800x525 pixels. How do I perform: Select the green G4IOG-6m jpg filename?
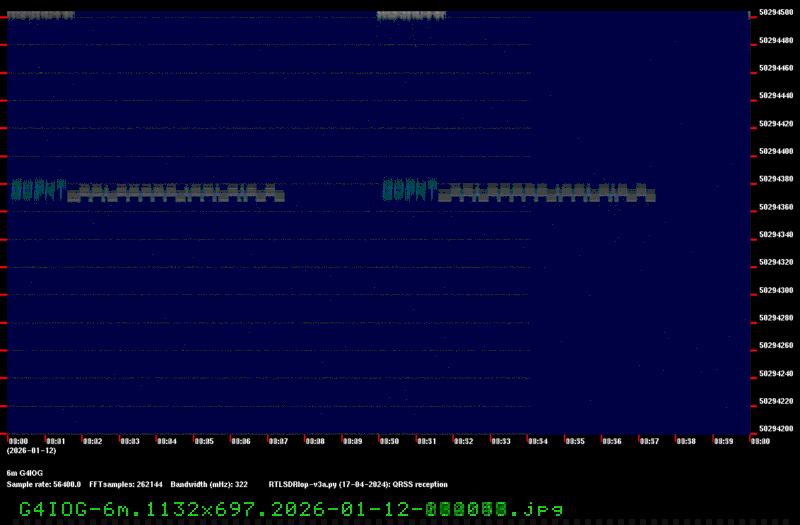pos(291,509)
